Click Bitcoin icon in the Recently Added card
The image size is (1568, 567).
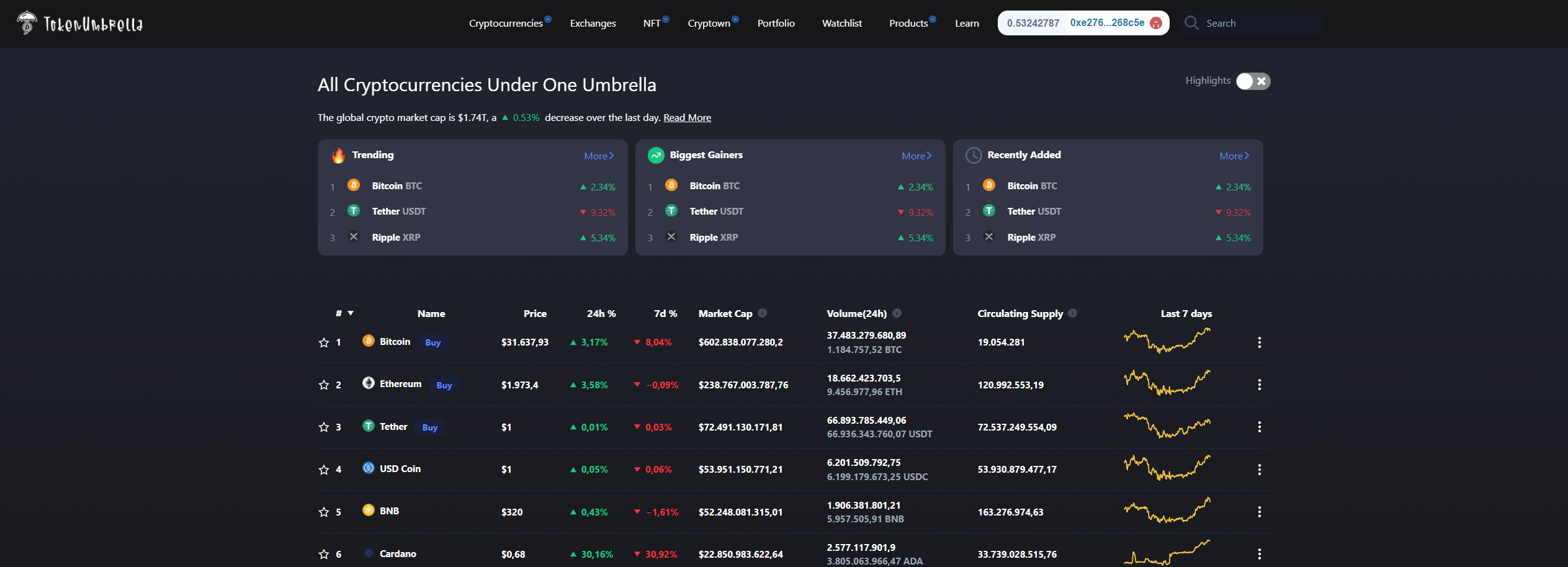pyautogui.click(x=989, y=185)
